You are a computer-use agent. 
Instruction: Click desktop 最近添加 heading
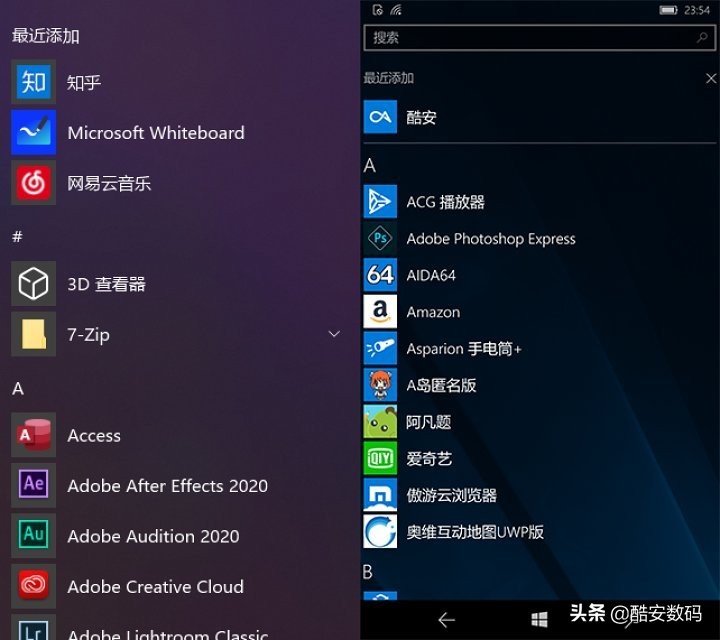[x=45, y=36]
